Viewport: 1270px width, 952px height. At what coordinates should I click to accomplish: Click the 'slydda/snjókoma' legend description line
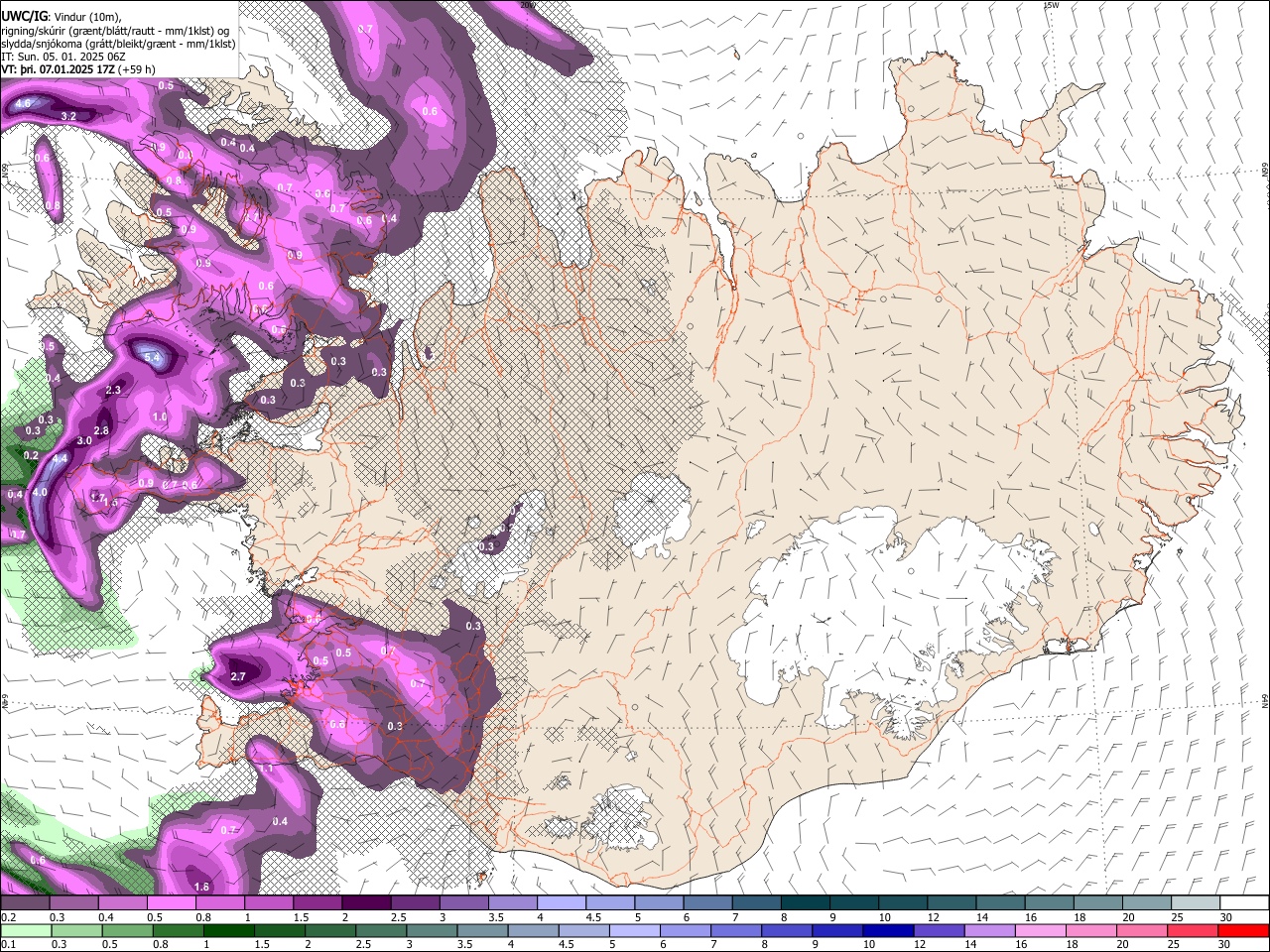(x=118, y=44)
